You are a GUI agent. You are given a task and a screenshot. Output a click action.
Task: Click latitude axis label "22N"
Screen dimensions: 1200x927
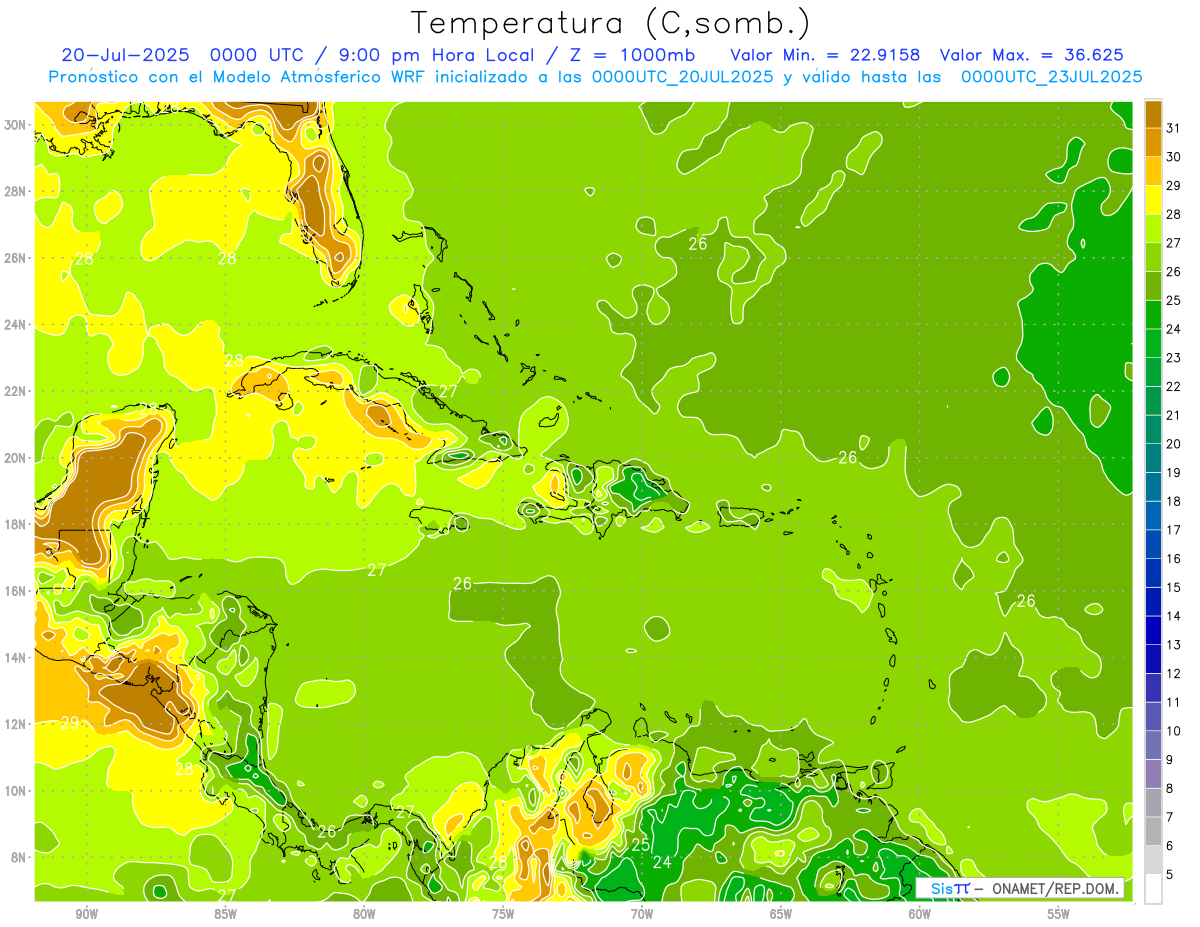click(x=17, y=391)
